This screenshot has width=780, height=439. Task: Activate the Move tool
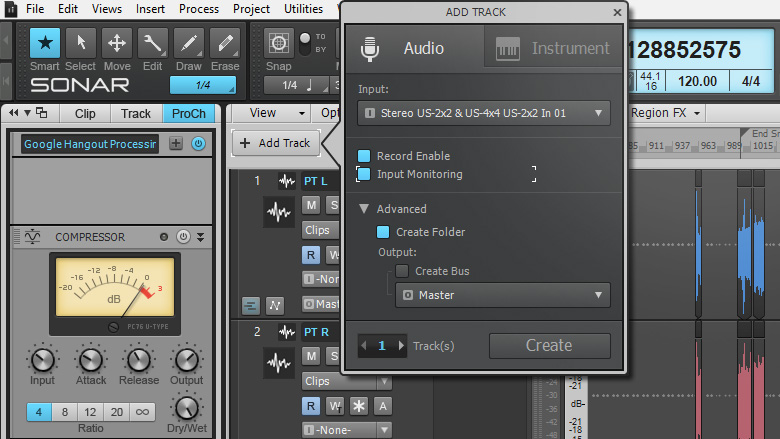coord(117,43)
